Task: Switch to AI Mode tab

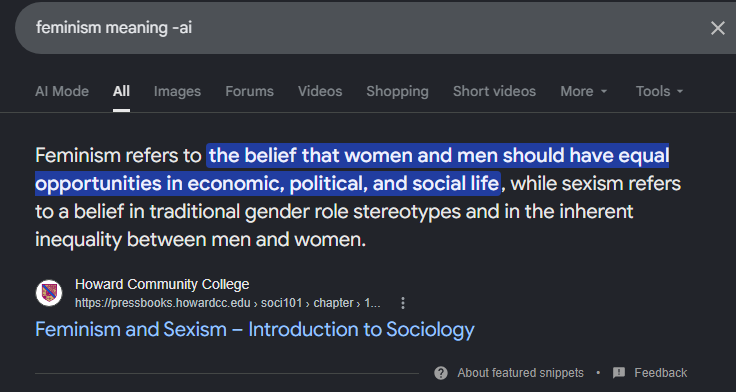Action: tap(62, 91)
